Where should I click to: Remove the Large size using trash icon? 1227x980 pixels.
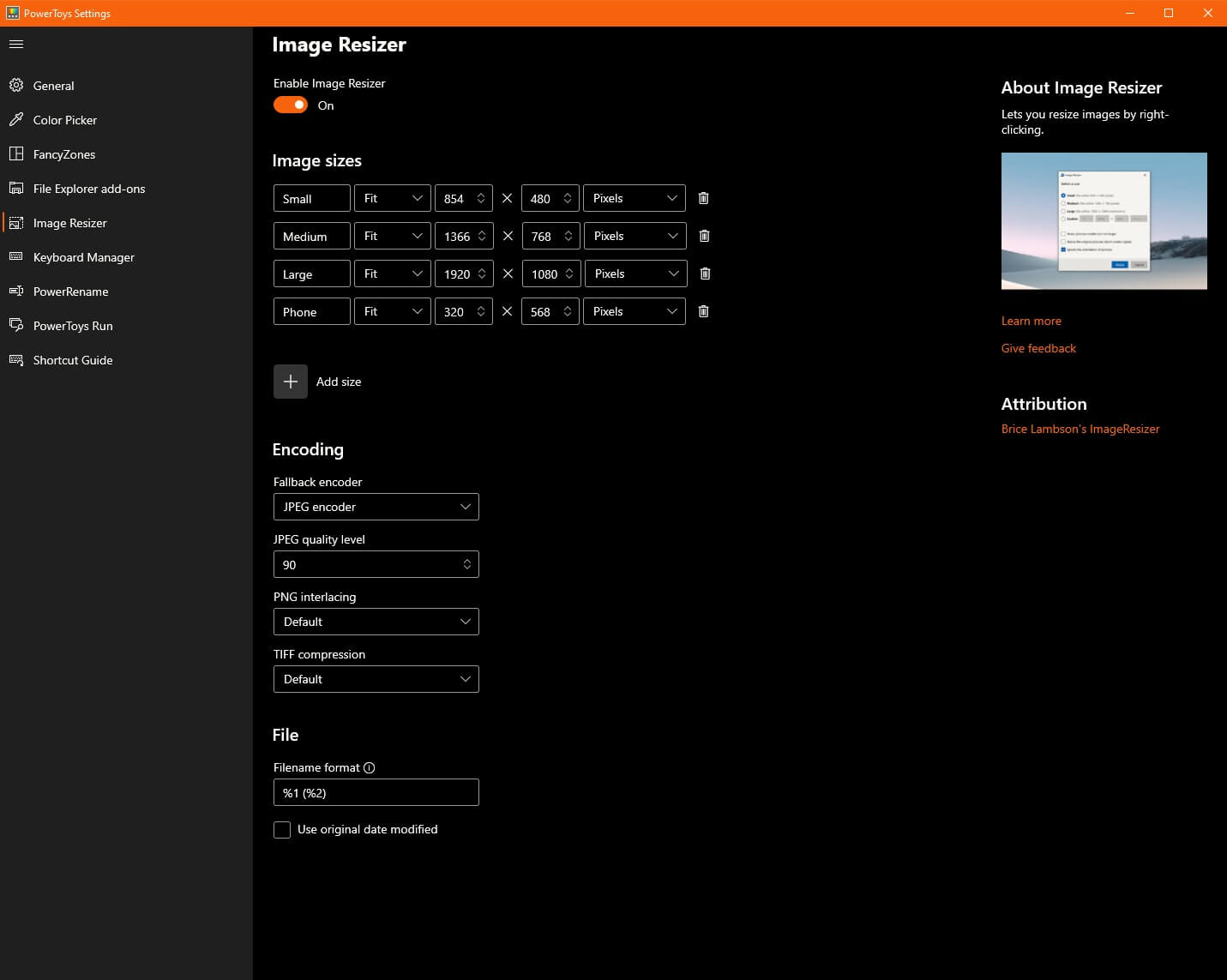pos(705,274)
